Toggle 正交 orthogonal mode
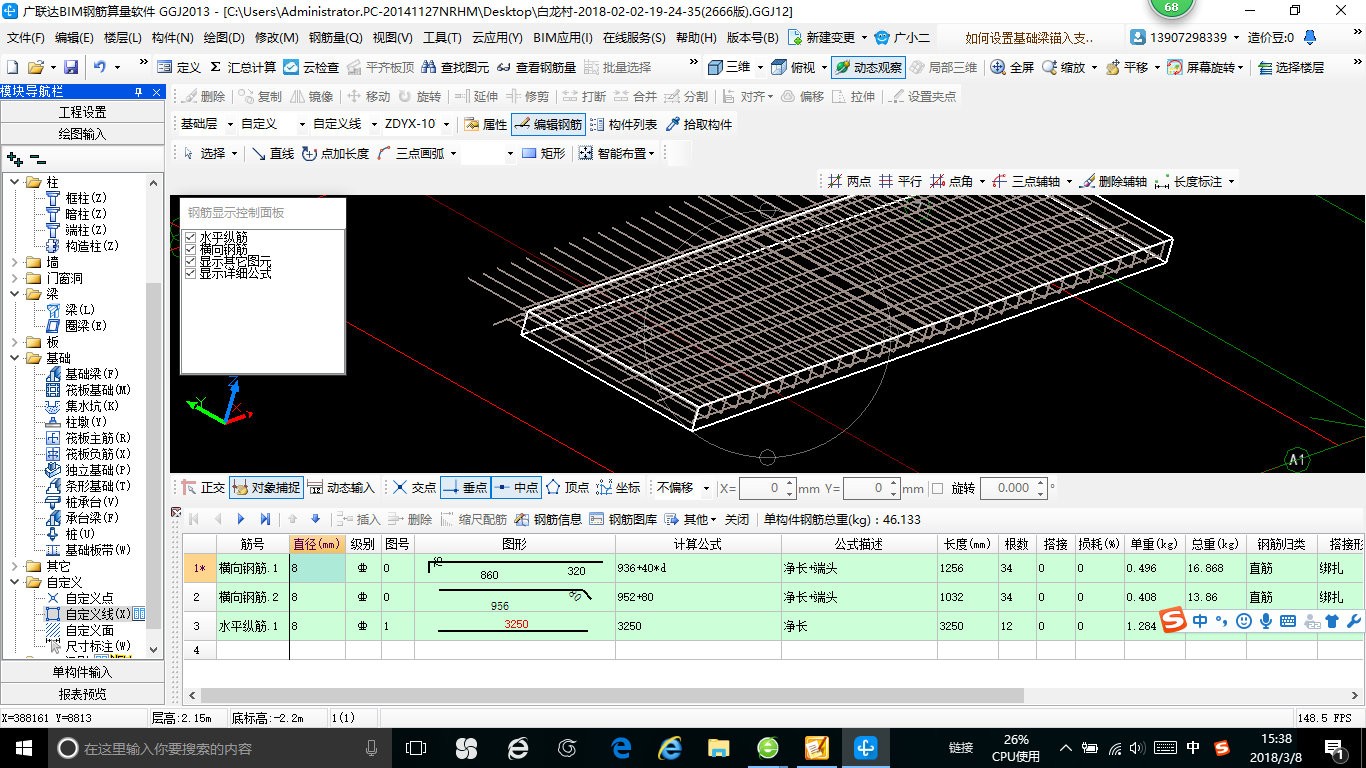Screen dimensions: 1366x768 (x=203, y=488)
